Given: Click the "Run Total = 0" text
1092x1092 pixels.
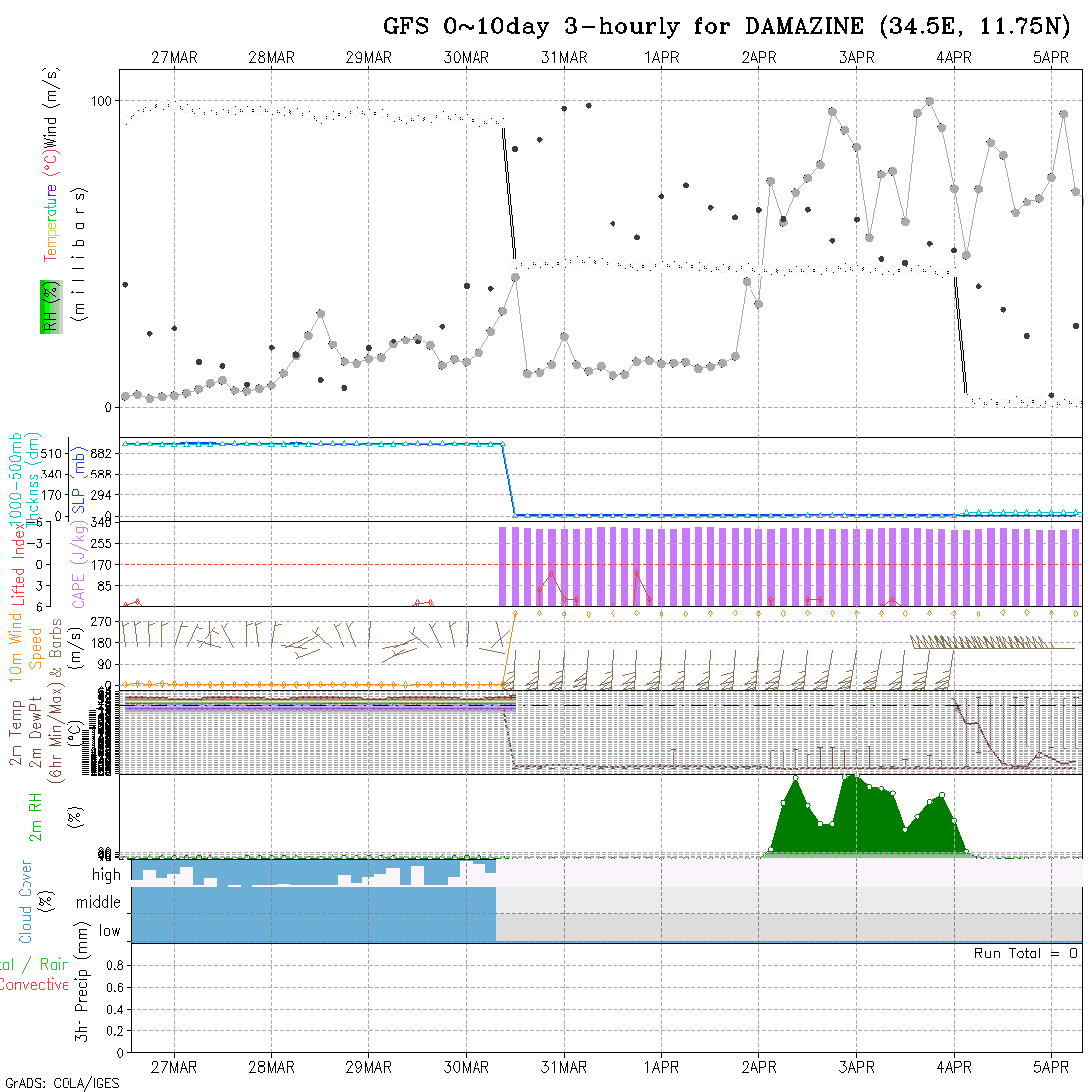Looking at the screenshot, I should click(1025, 953).
